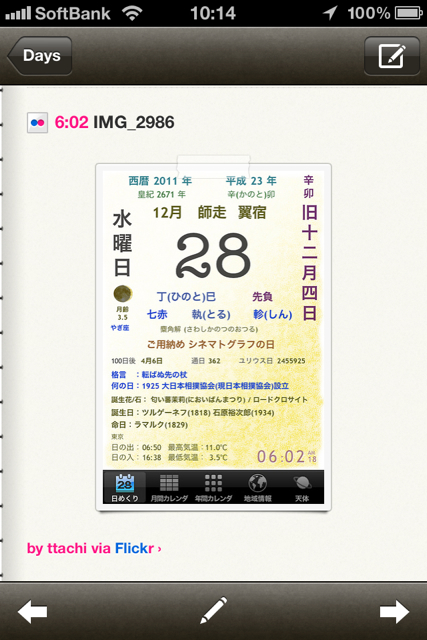Tap the large 28 date number
Screen dimensions: 427x640
[x=213, y=256]
